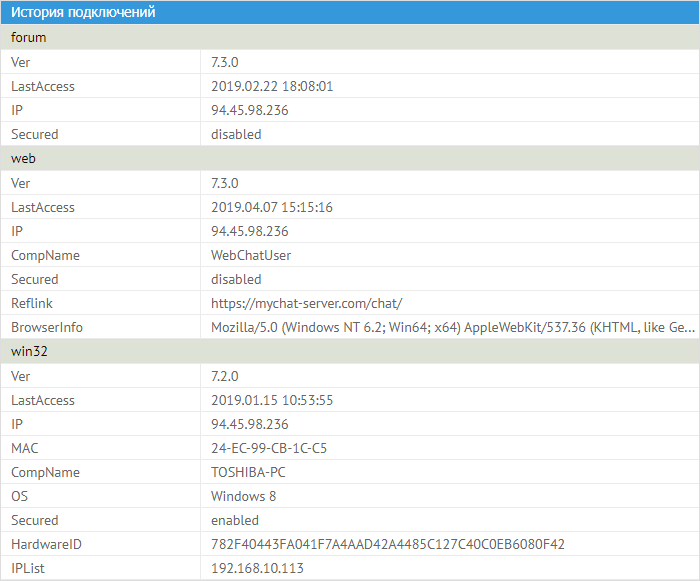Select the MAC address value 24-EC-99-CB-1C-C5
This screenshot has width=700, height=581.
(x=269, y=448)
